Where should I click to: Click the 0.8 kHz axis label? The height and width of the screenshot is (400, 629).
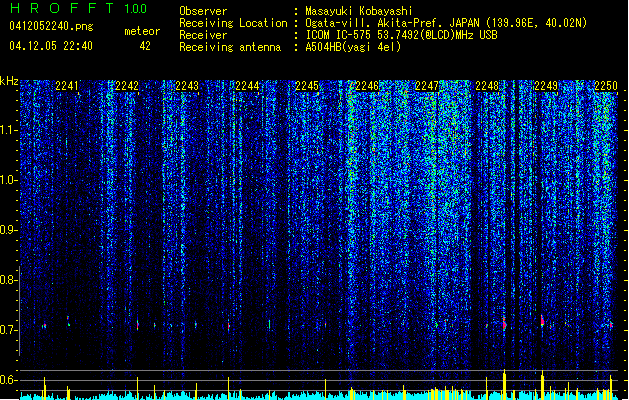[x=8, y=280]
